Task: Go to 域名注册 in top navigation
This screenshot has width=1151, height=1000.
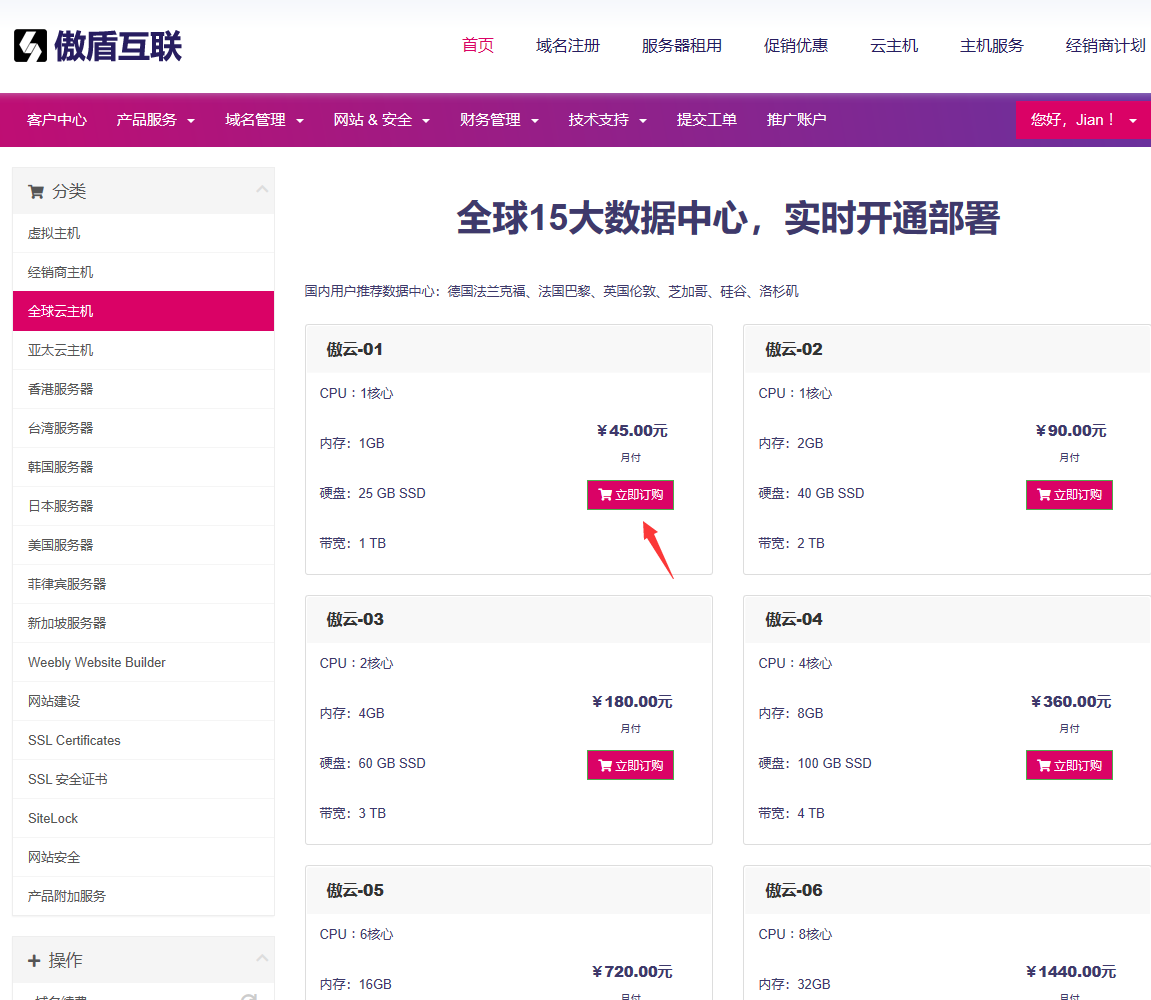Action: pyautogui.click(x=567, y=46)
